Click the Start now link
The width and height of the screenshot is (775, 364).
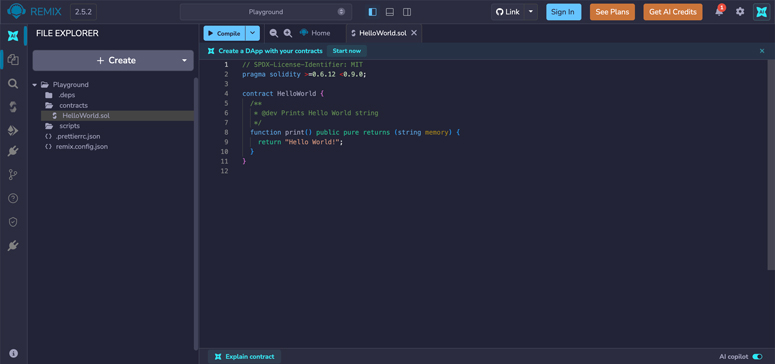(x=346, y=51)
